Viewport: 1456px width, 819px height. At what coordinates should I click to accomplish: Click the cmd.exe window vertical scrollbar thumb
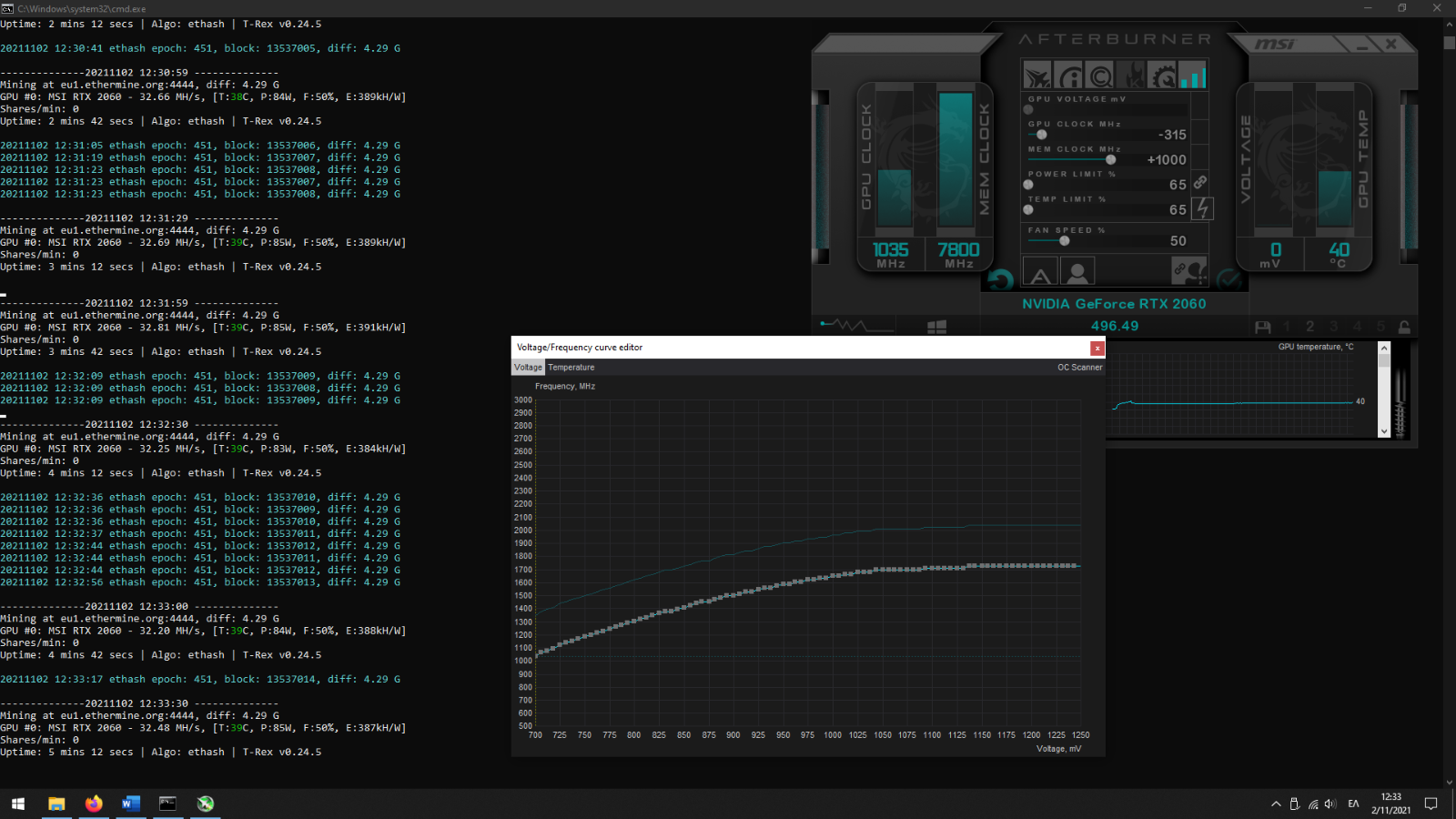coord(1449,42)
